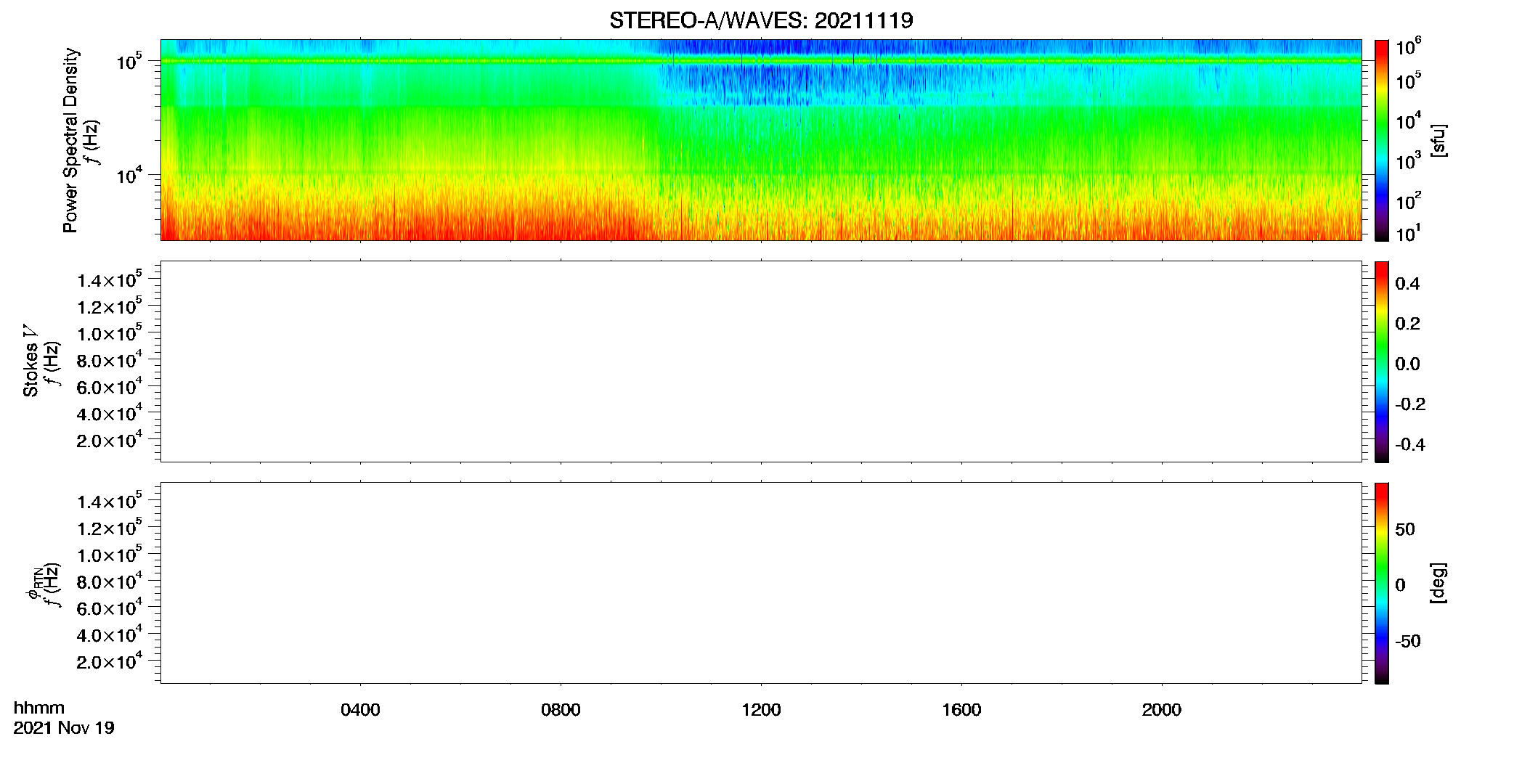Screen dimensions: 1522x784
Task: Click the Power Spectral Density color bar
Action: (1382, 140)
